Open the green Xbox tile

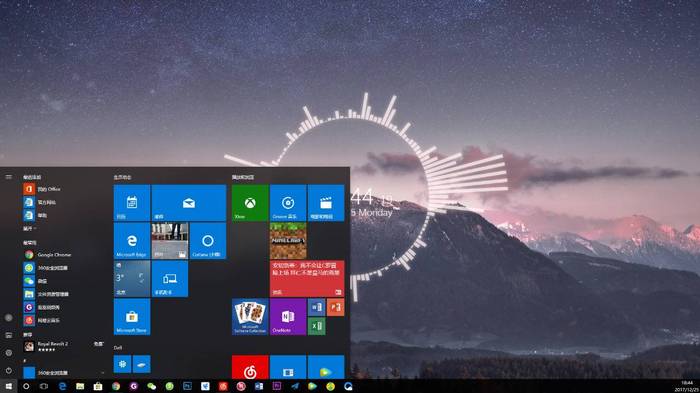tap(250, 203)
